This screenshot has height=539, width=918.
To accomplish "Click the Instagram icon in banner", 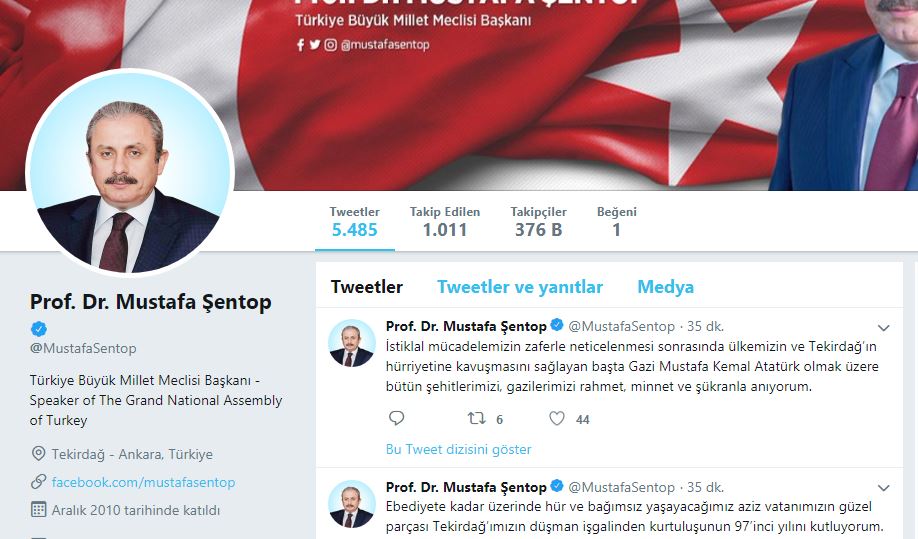I will point(331,44).
